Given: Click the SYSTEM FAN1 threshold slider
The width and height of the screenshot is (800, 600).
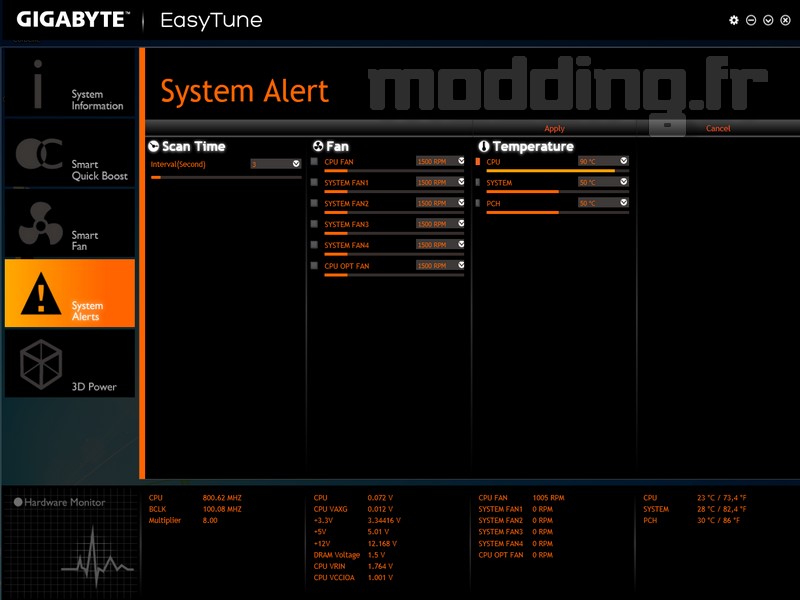Looking at the screenshot, I should click(x=394, y=192).
